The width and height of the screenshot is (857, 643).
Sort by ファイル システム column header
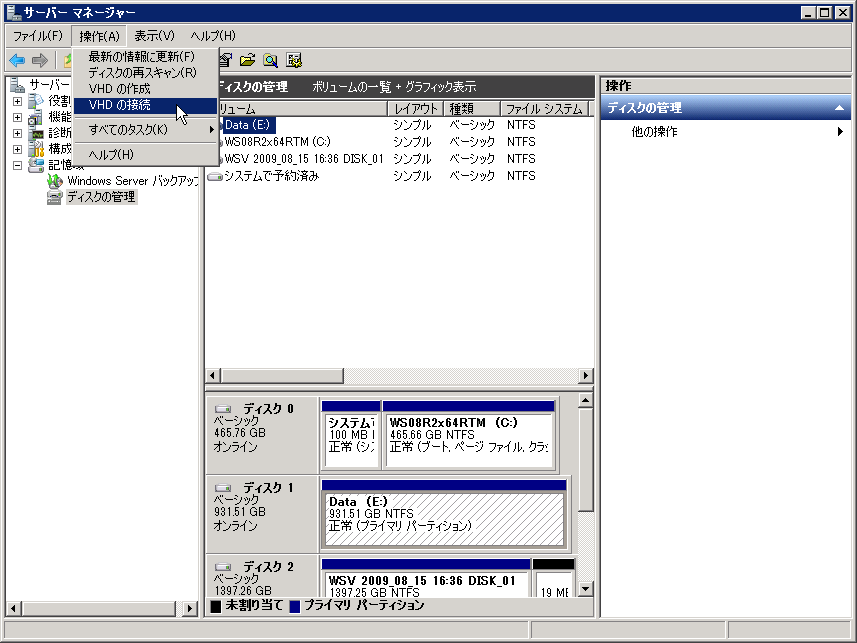543,109
